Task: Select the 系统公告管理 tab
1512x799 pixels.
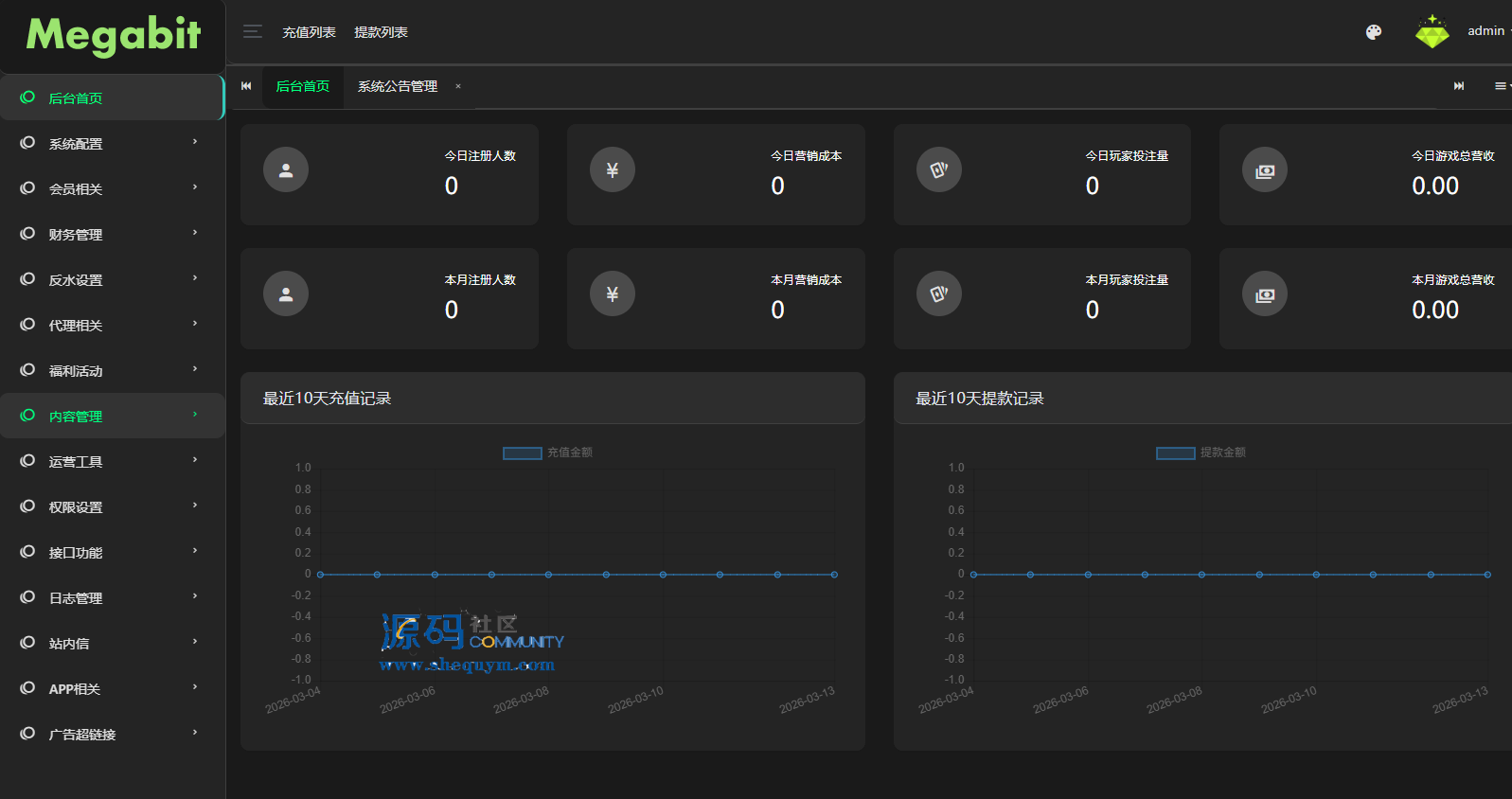Action: coord(398,86)
